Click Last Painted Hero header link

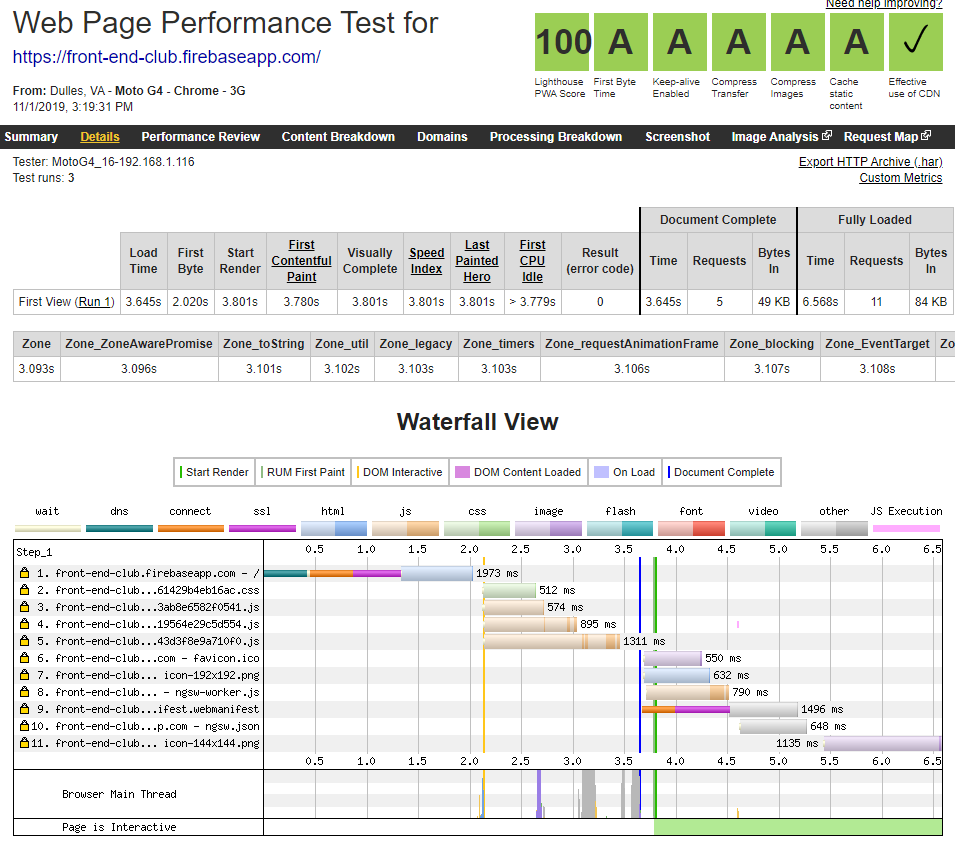(477, 261)
